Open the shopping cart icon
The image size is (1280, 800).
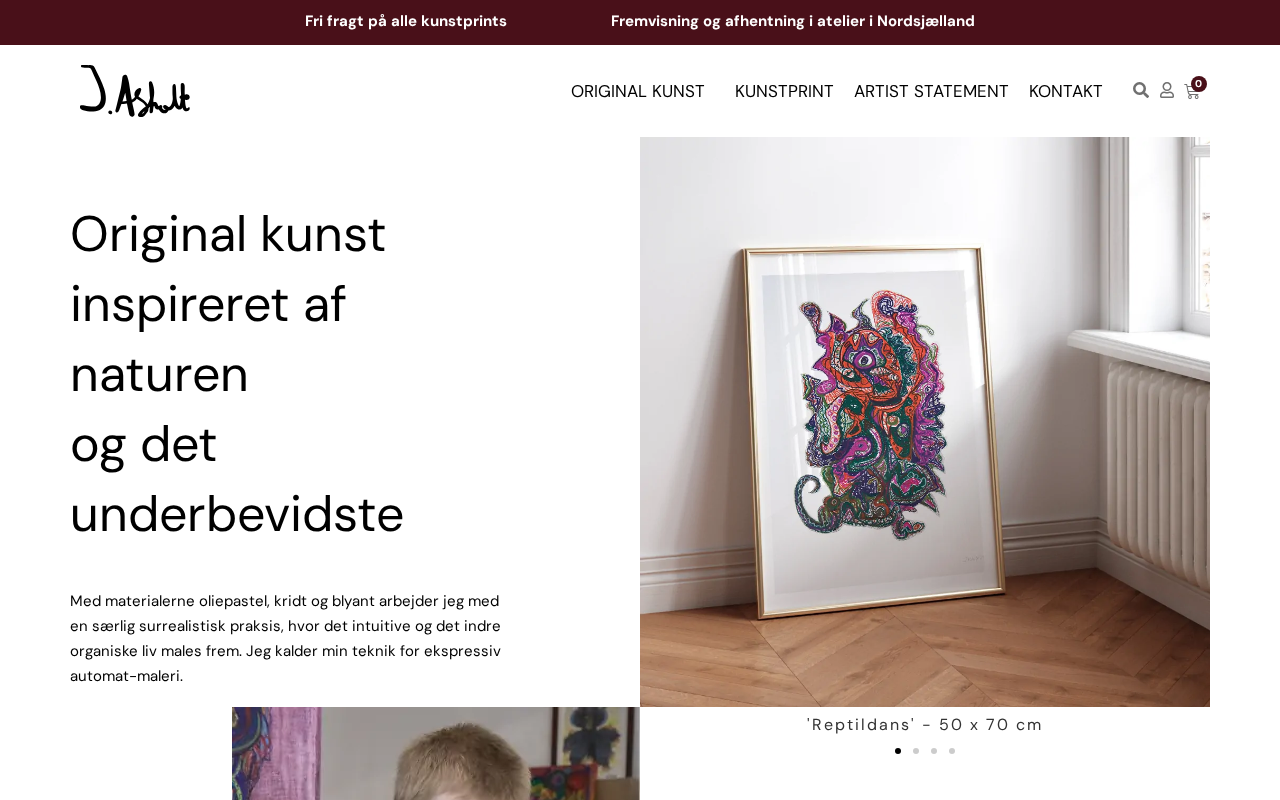[1192, 92]
